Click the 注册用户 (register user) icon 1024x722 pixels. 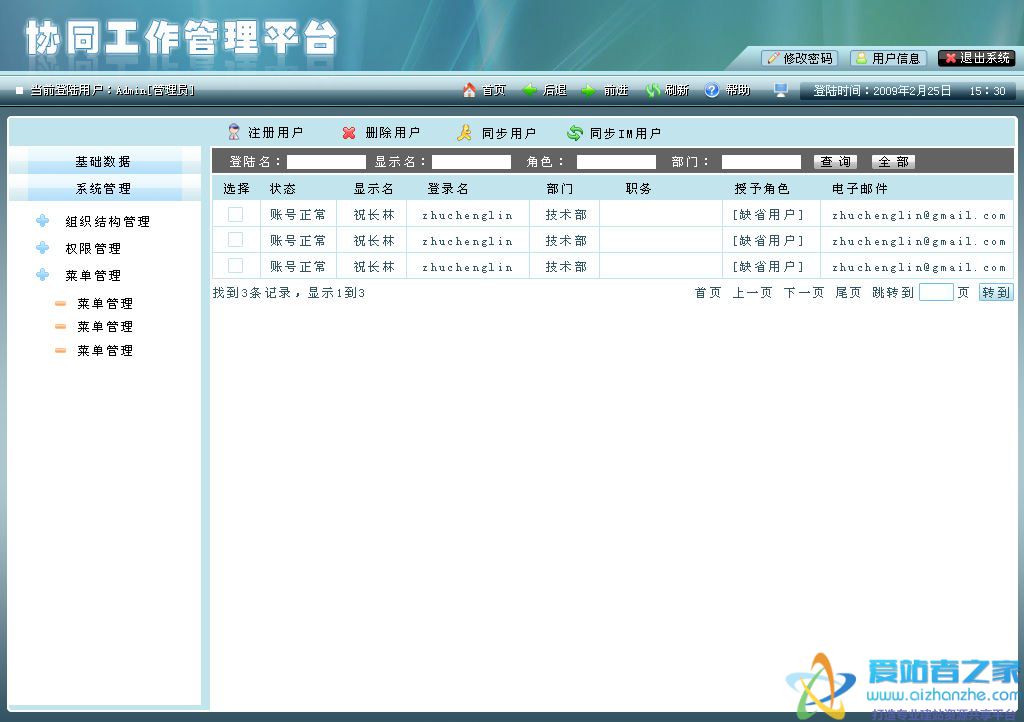click(233, 132)
